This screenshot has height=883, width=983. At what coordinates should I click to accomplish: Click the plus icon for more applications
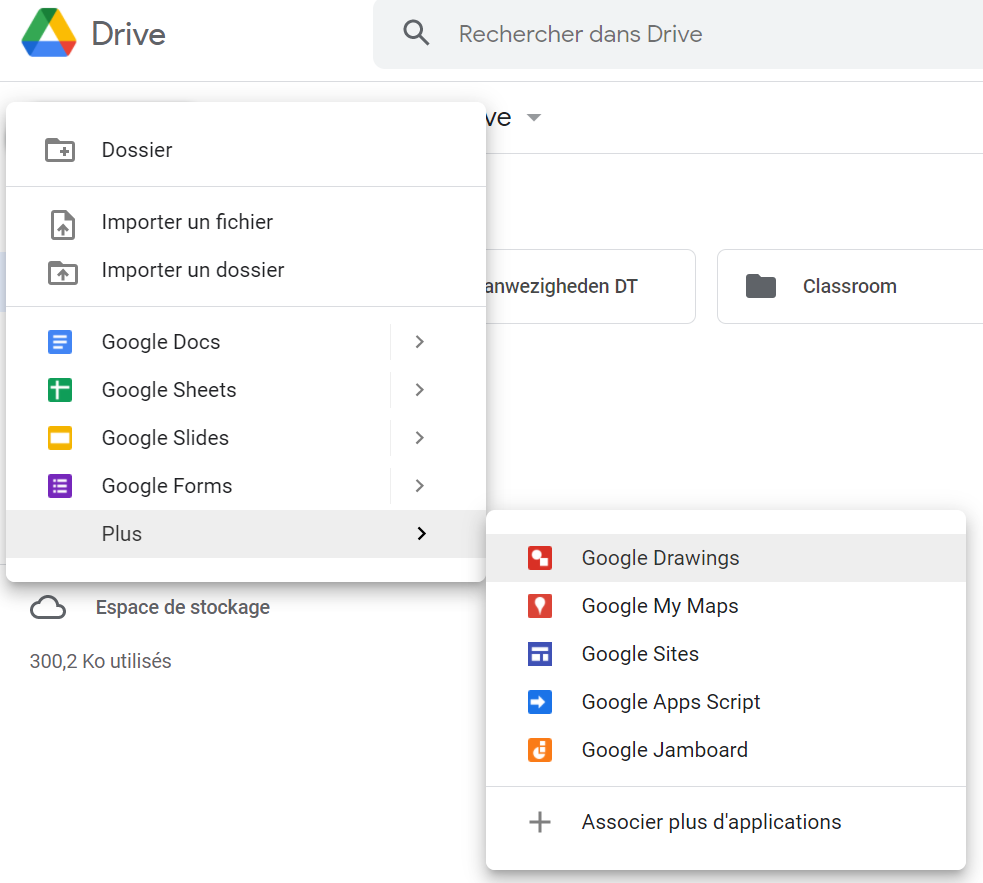point(540,822)
